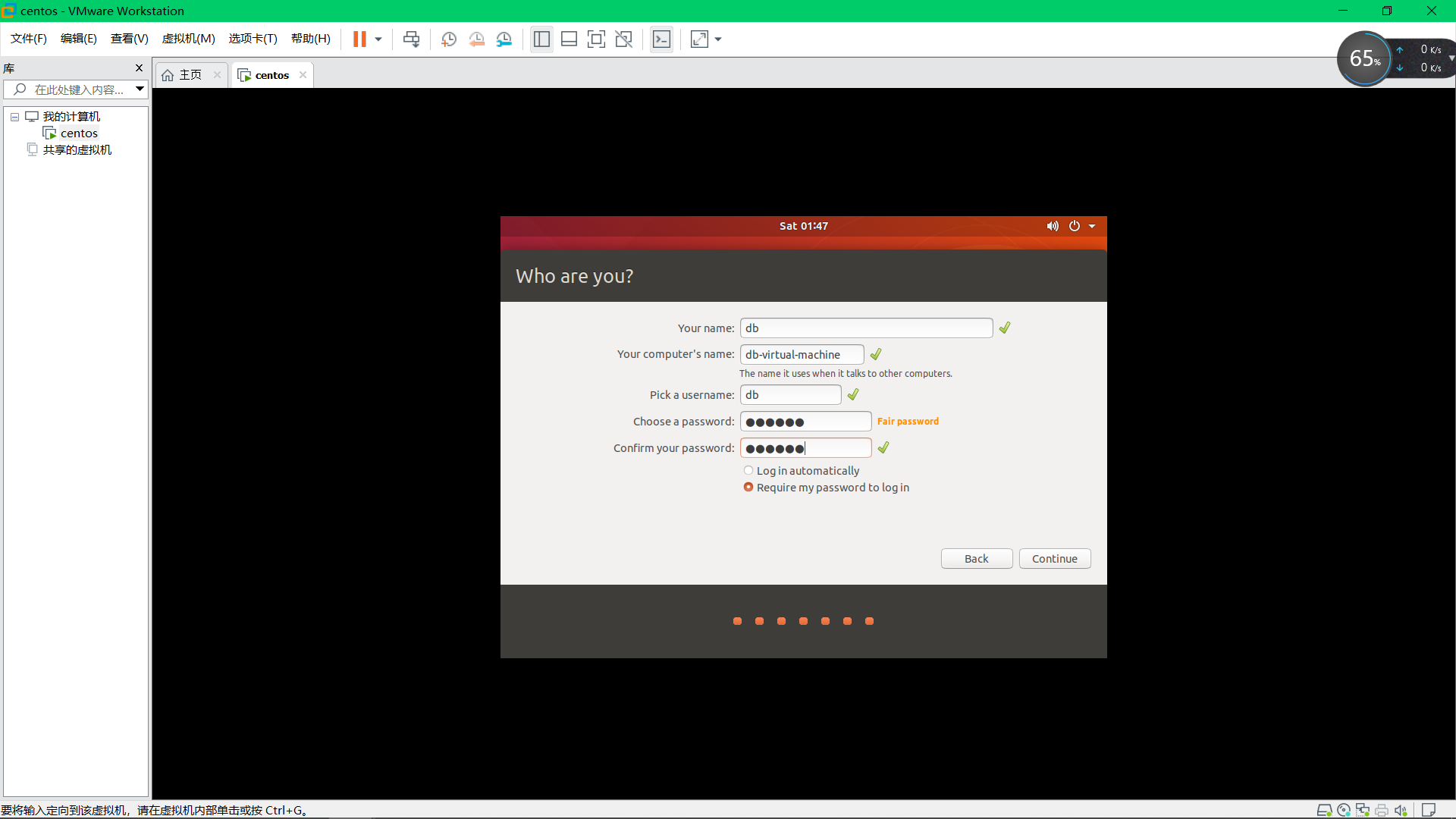
Task: Click the network adapter status icon
Action: pyautogui.click(x=1363, y=811)
